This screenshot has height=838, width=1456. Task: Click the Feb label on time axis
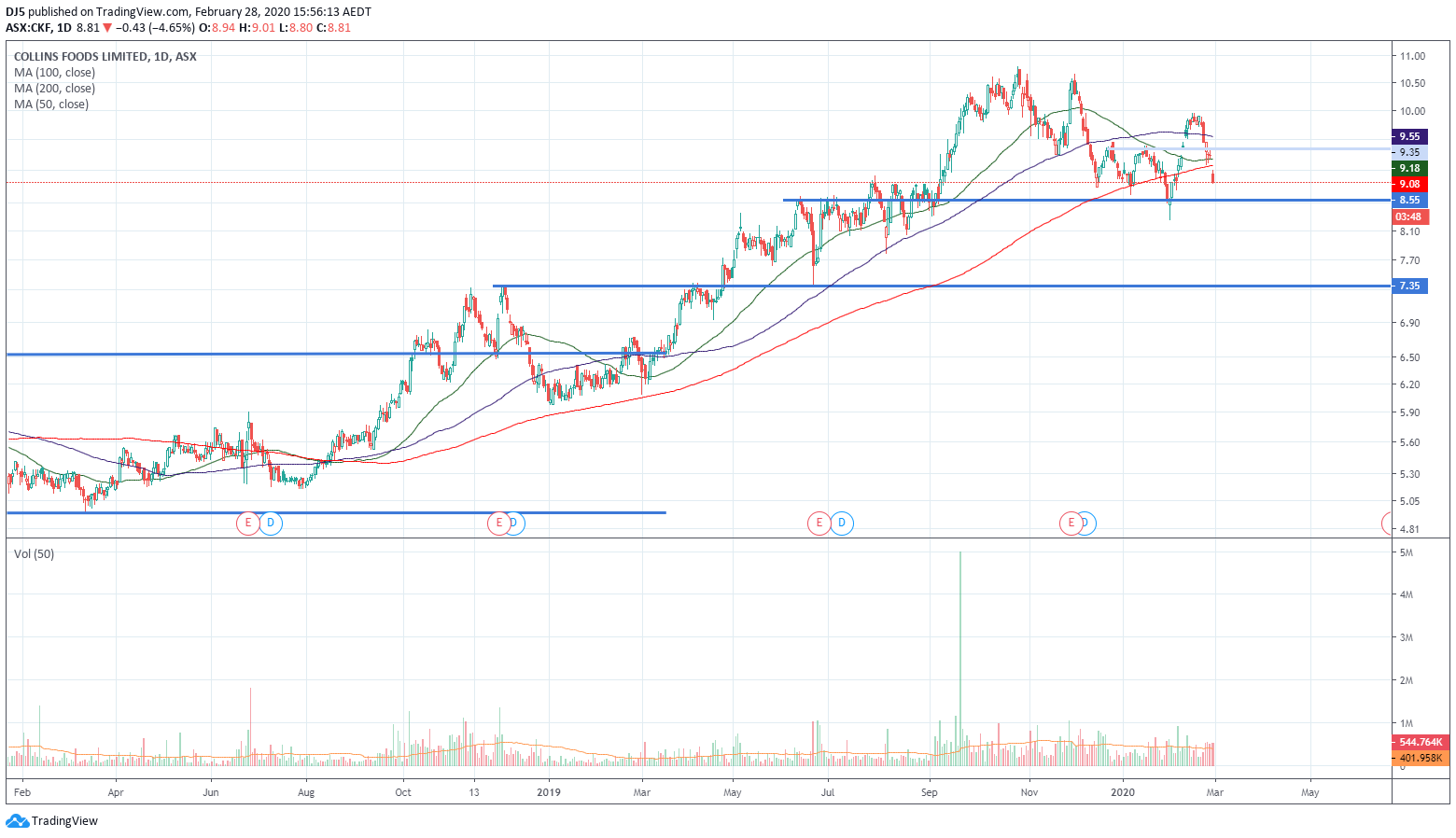22,792
